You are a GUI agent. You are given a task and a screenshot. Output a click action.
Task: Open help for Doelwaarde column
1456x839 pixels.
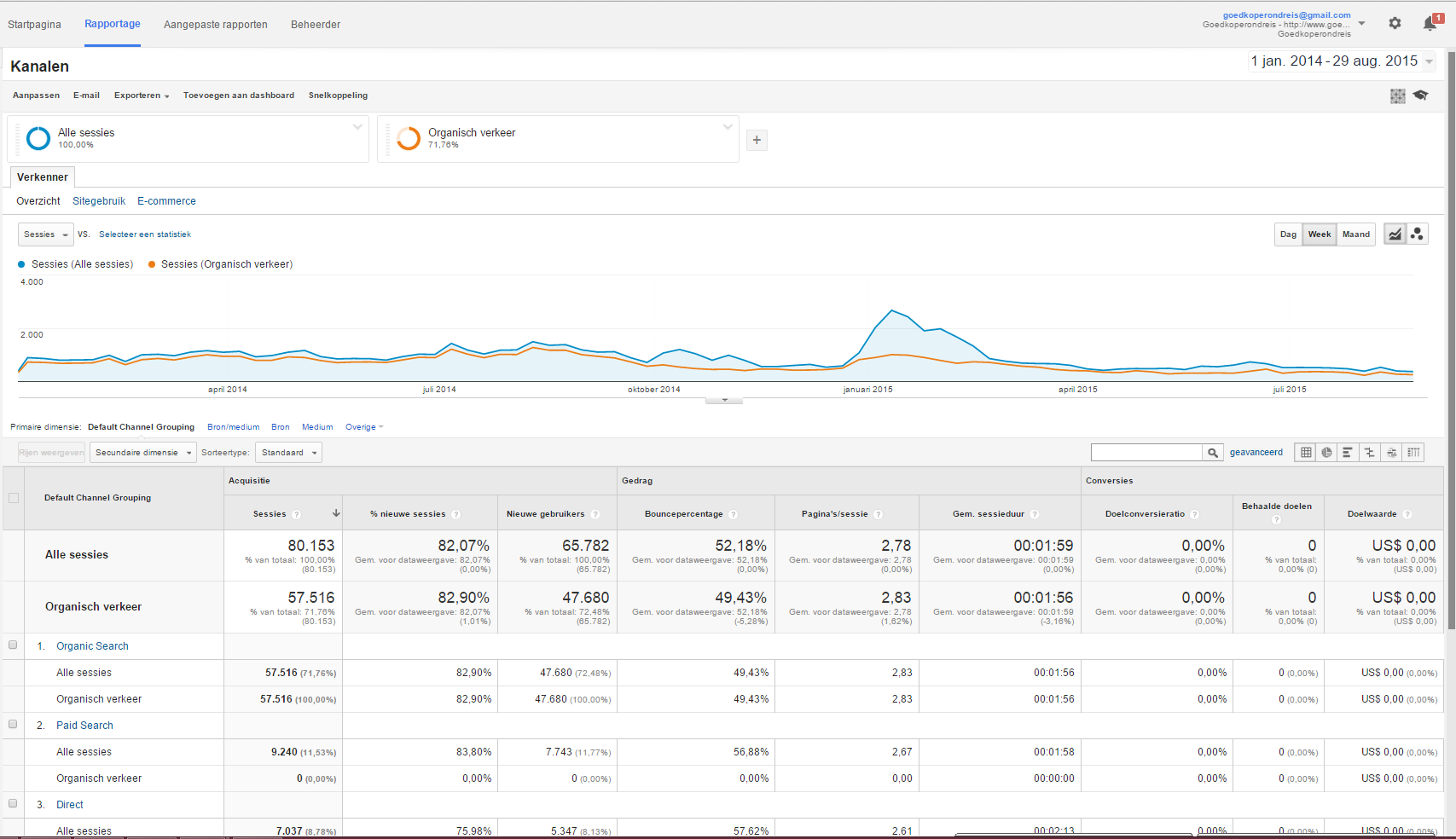[1407, 514]
